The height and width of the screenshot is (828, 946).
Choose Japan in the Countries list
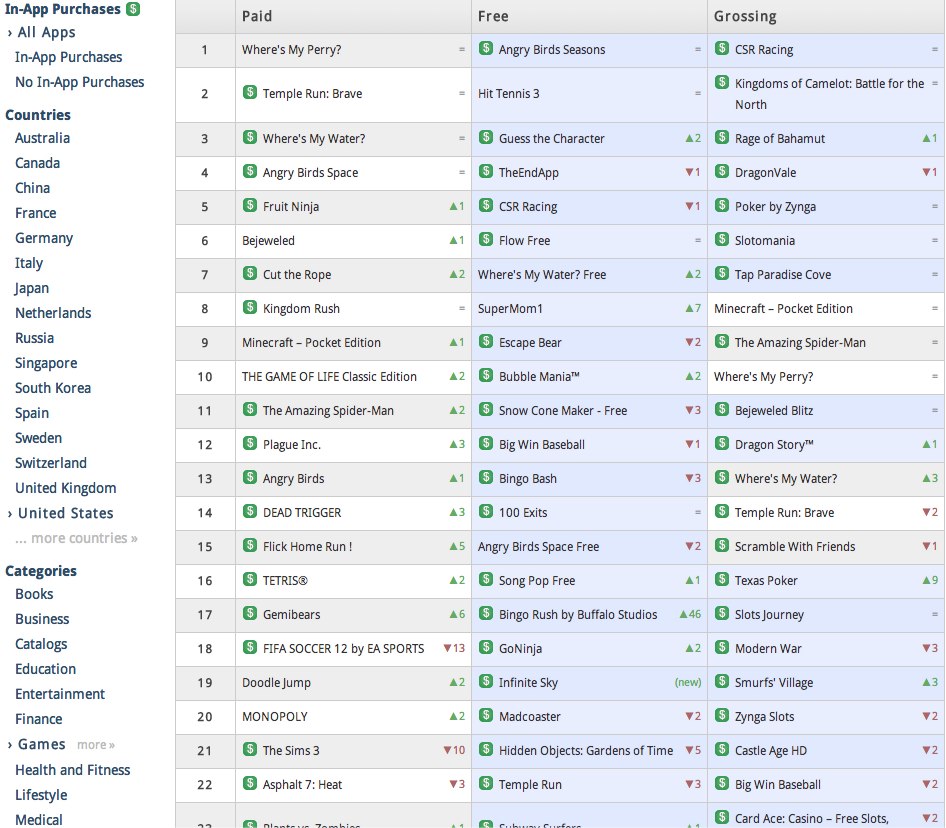tap(32, 288)
